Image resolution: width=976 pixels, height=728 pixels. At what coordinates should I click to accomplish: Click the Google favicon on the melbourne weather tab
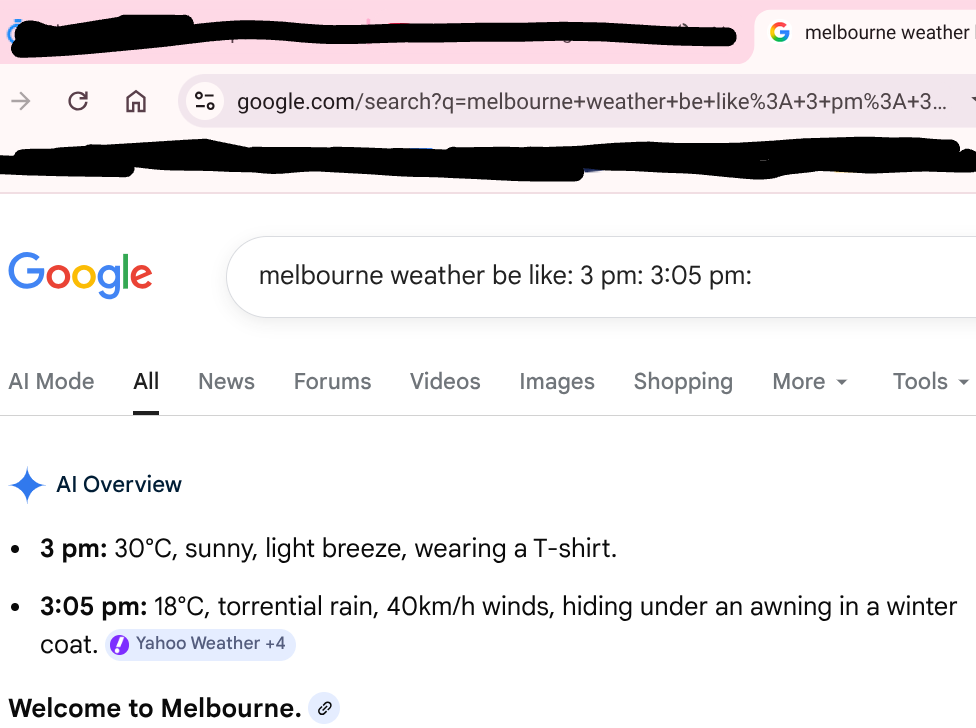point(779,31)
